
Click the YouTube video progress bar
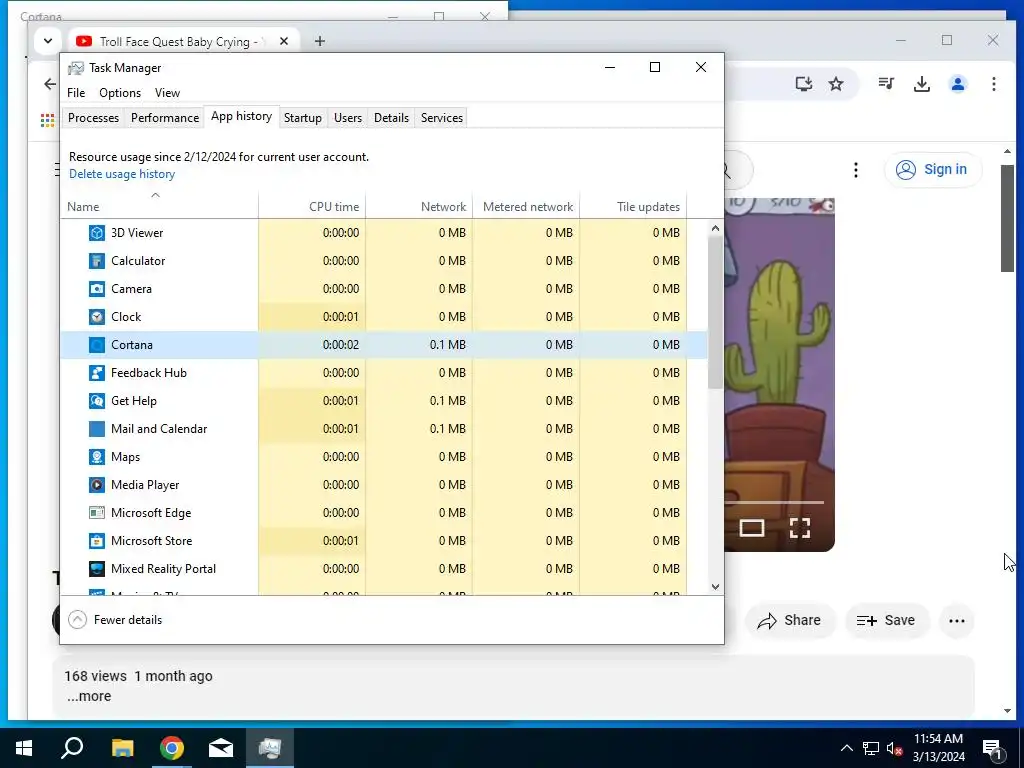(x=774, y=502)
